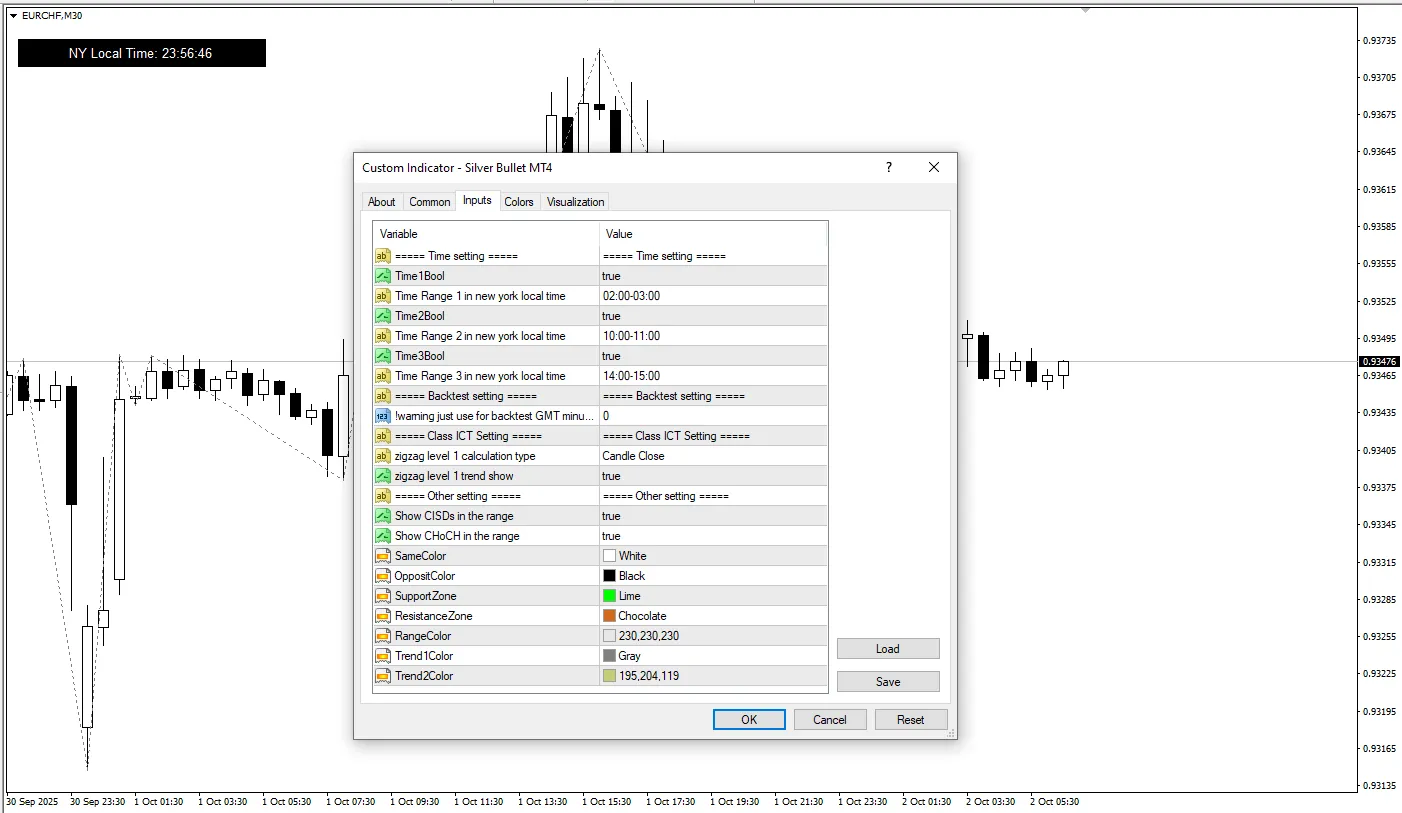Click the Time1Bool variable icon
This screenshot has width=1402, height=813.
[x=382, y=276]
